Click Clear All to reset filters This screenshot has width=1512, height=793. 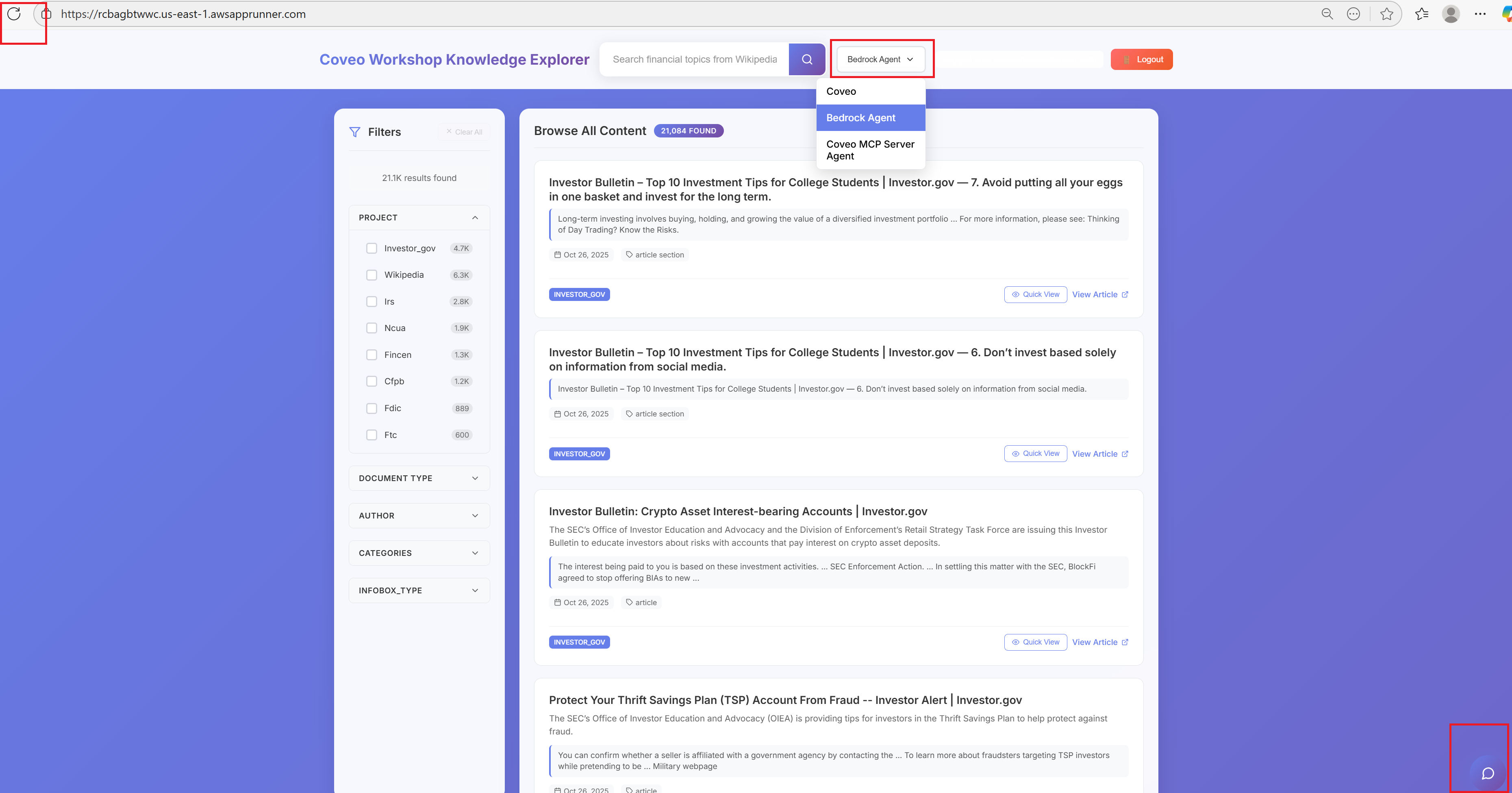(x=464, y=132)
